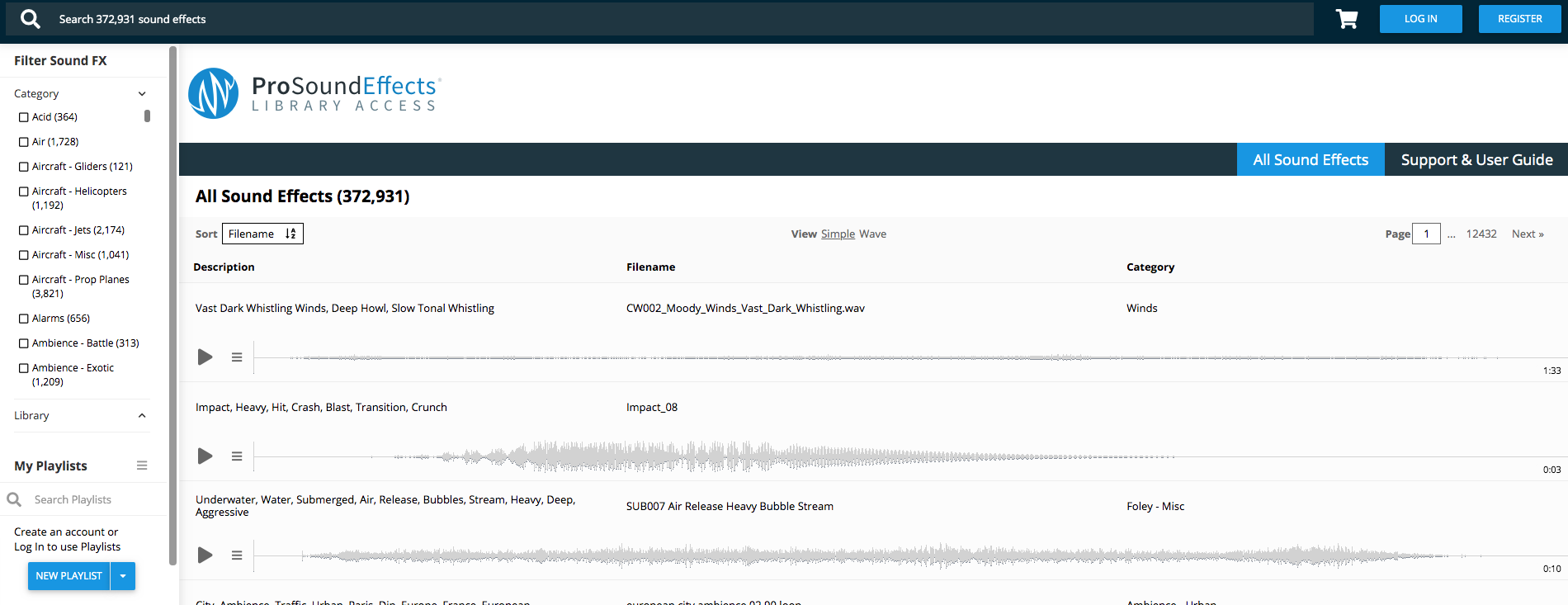Screen dimensions: 1568x605
Task: Check the Aircraft - Gliders (121) category
Action: (x=24, y=167)
